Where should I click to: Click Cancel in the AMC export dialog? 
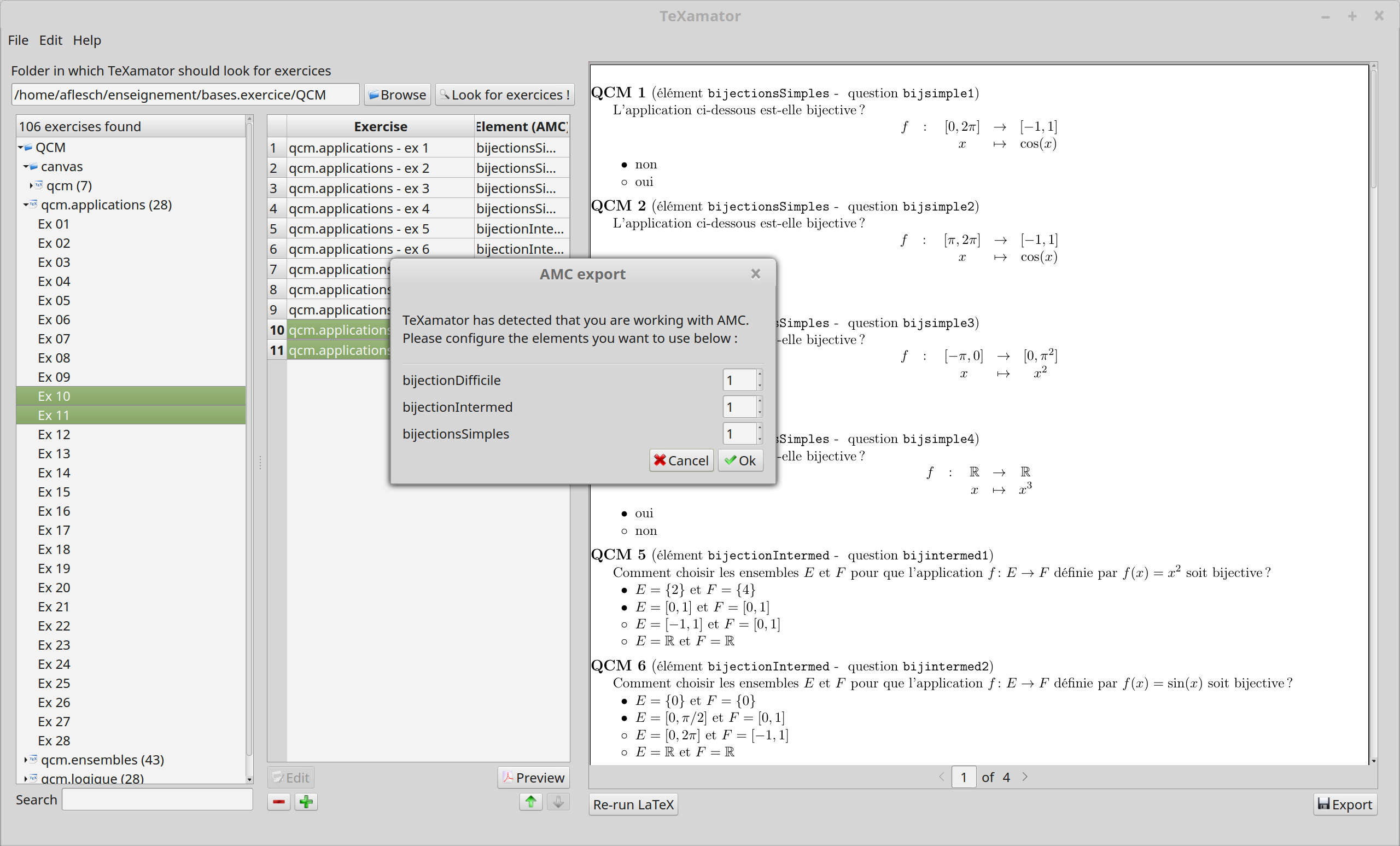(x=681, y=460)
